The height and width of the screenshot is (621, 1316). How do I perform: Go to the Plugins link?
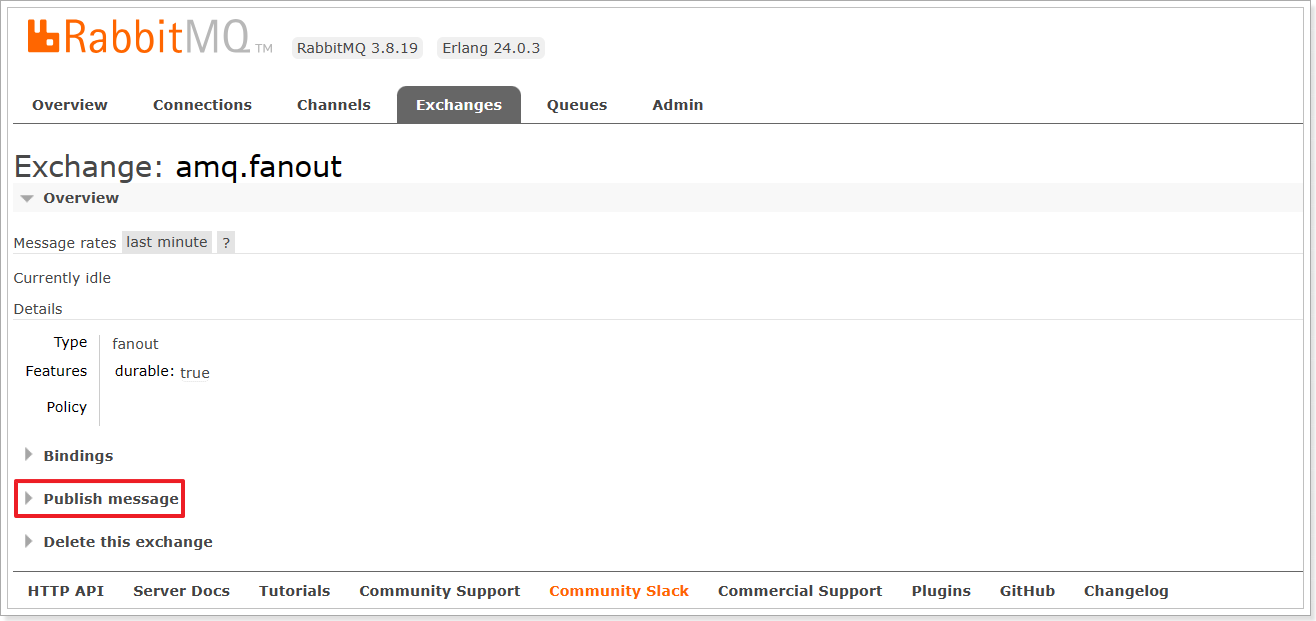(x=941, y=591)
